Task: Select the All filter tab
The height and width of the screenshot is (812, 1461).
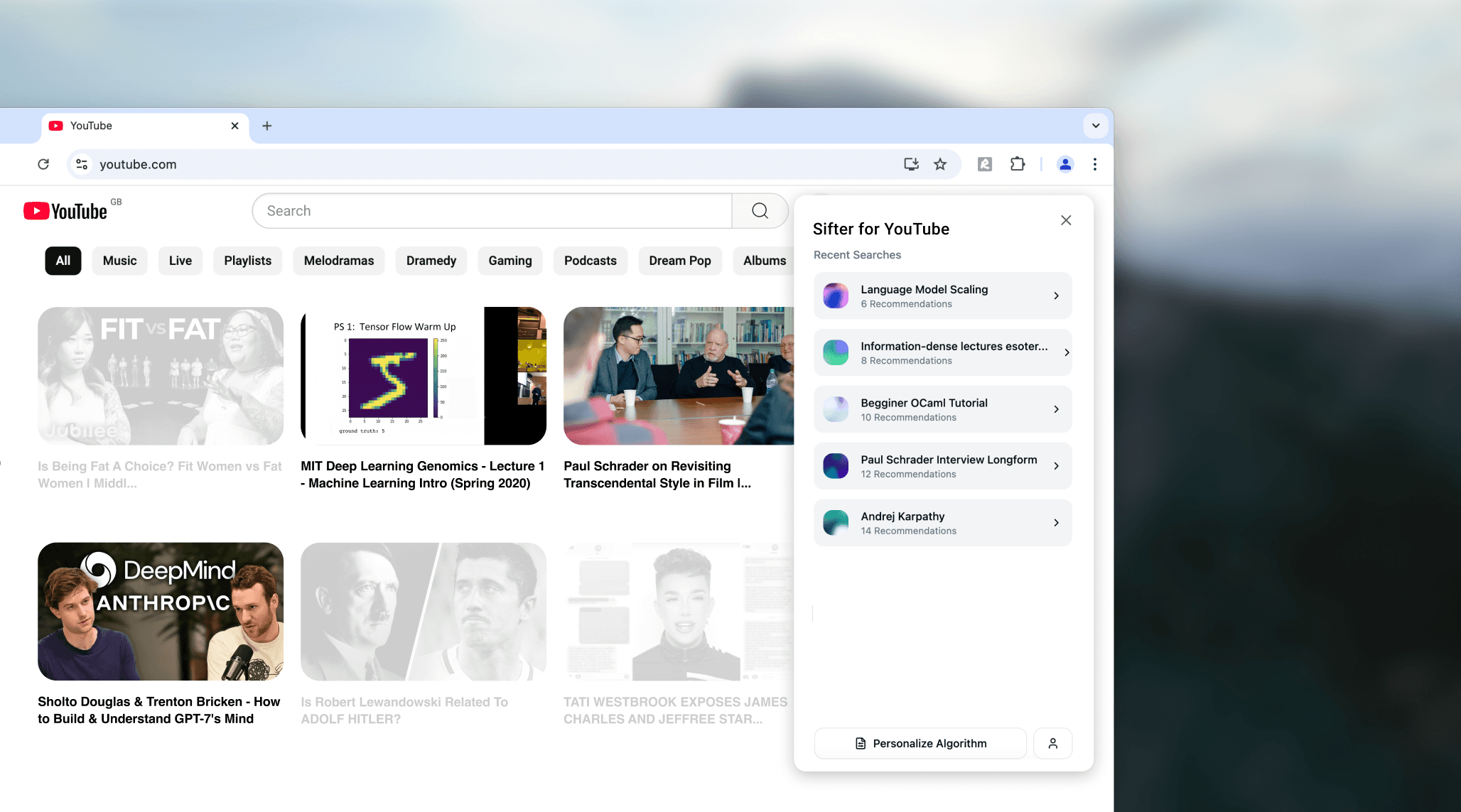Action: [x=64, y=260]
